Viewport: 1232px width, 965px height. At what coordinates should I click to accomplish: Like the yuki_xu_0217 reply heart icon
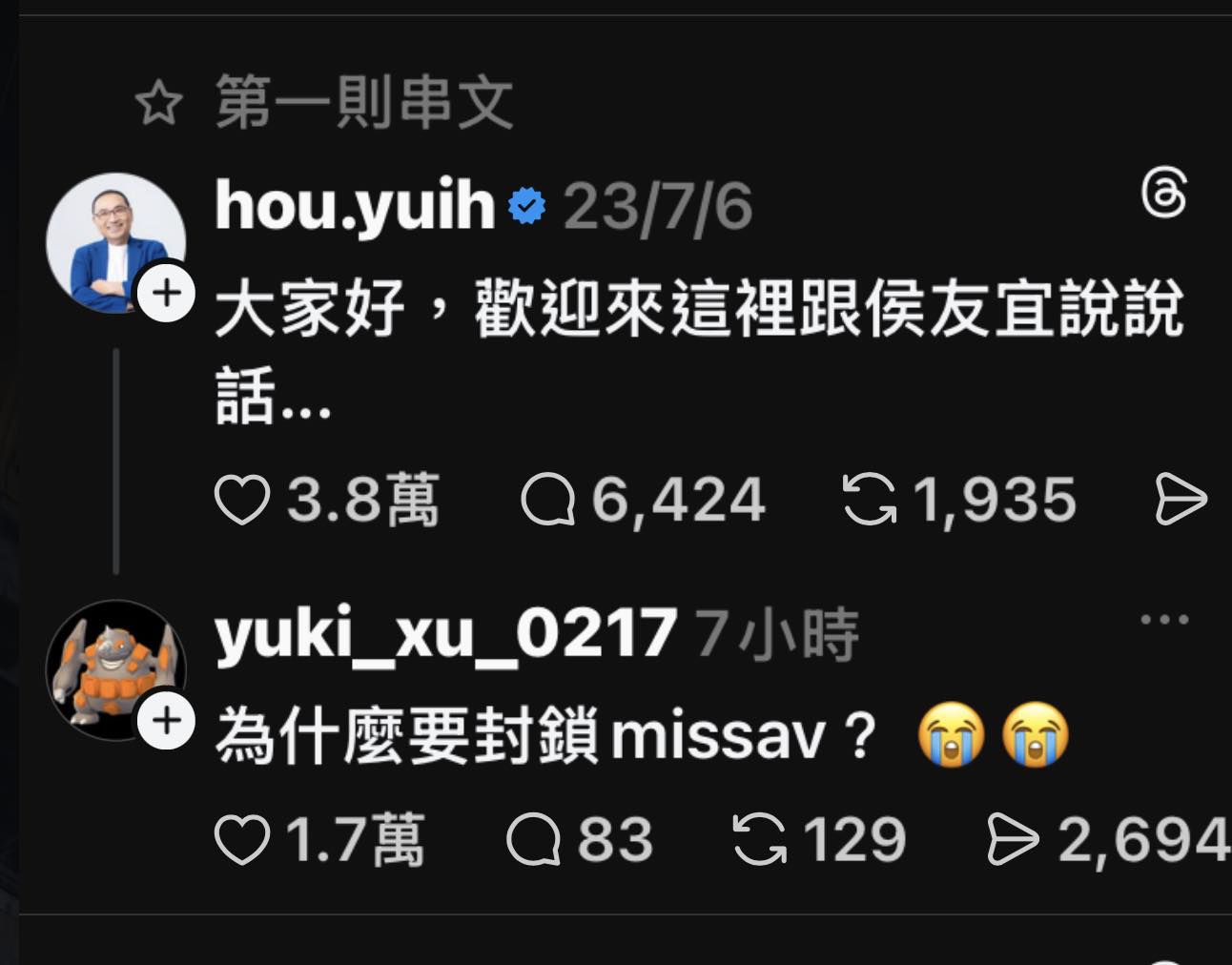(242, 839)
